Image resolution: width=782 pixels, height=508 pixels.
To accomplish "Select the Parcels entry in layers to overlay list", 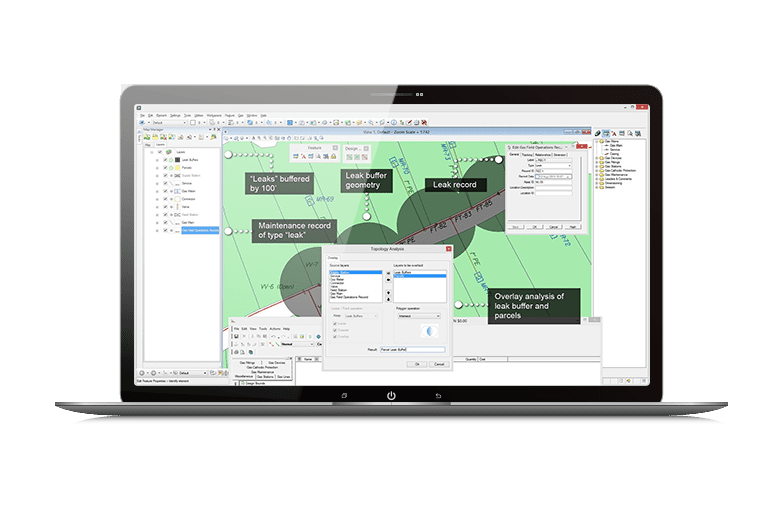I will tap(401, 275).
